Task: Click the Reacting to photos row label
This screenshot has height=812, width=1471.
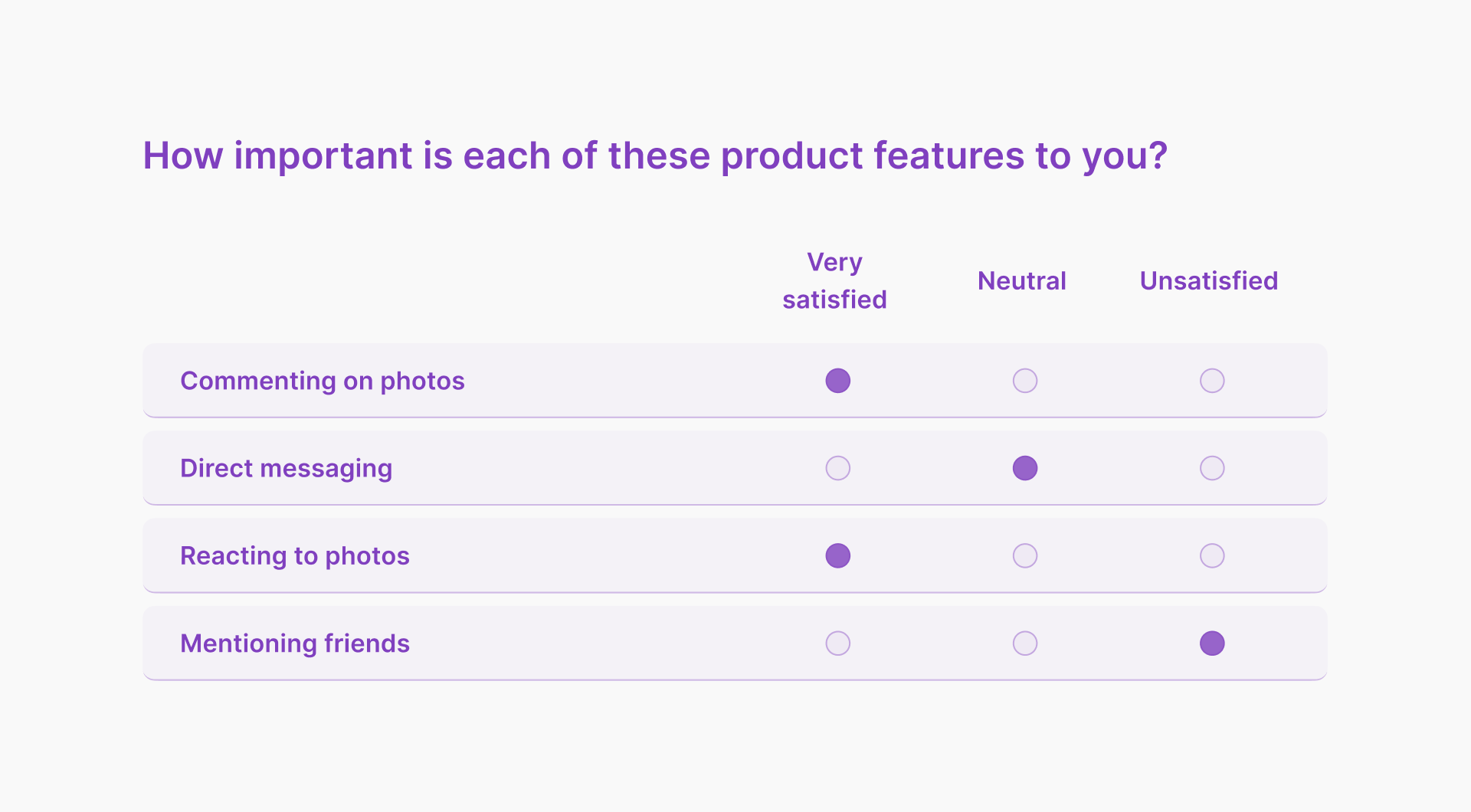Action: click(x=294, y=555)
